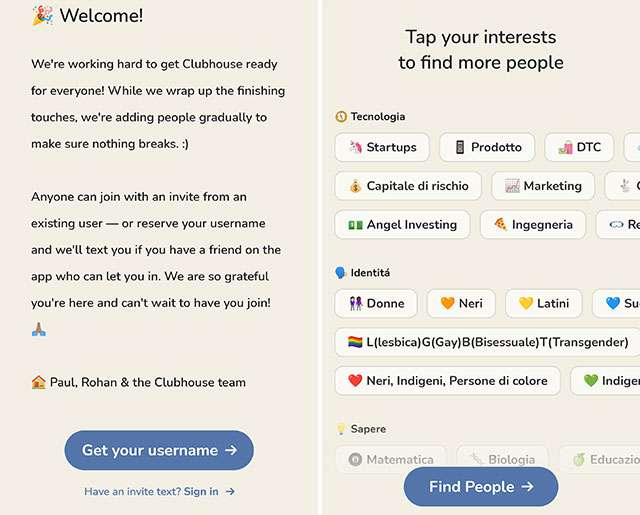Choose the Capitale di rischio interest
Screen dimensions: 640x515
408,186
